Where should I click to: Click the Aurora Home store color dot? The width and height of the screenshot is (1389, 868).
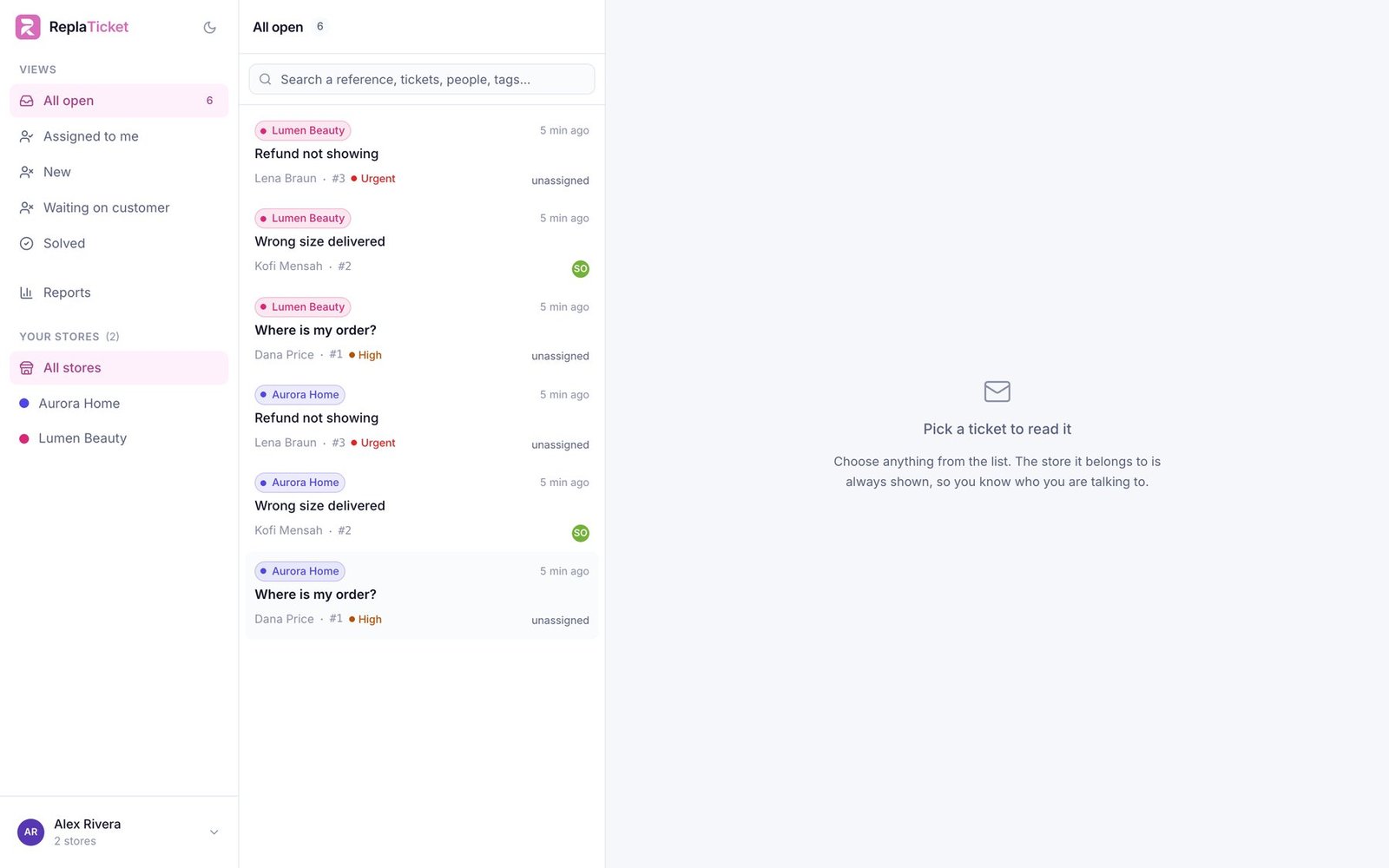coord(24,404)
